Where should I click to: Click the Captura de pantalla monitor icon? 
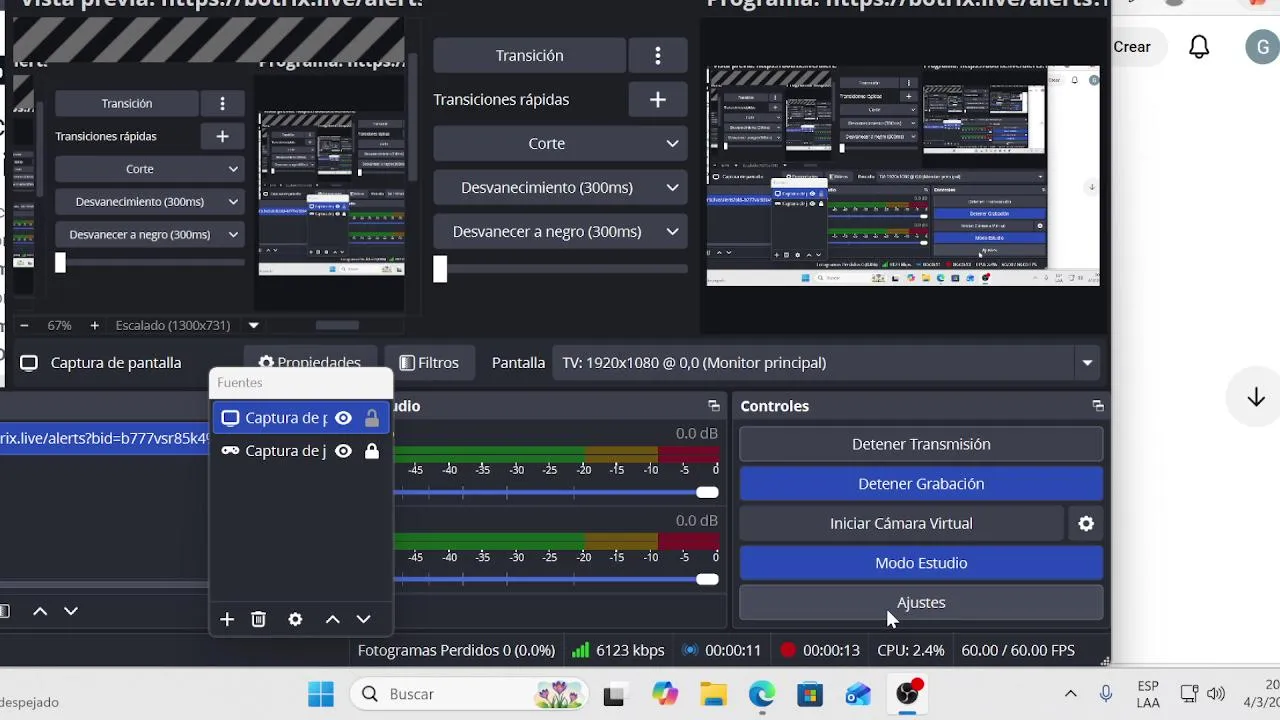point(29,363)
